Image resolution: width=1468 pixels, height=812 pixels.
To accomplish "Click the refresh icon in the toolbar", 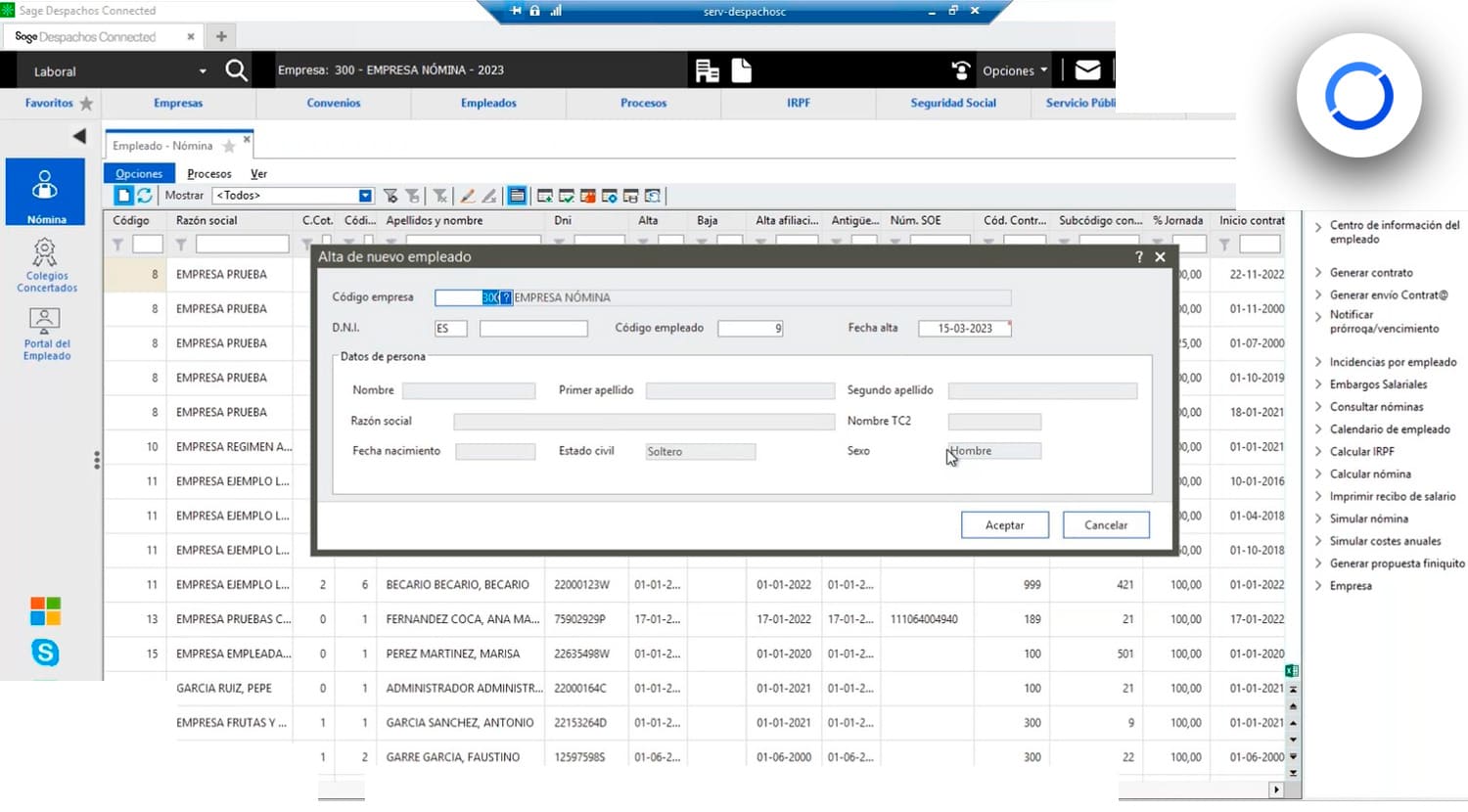I will [x=145, y=196].
